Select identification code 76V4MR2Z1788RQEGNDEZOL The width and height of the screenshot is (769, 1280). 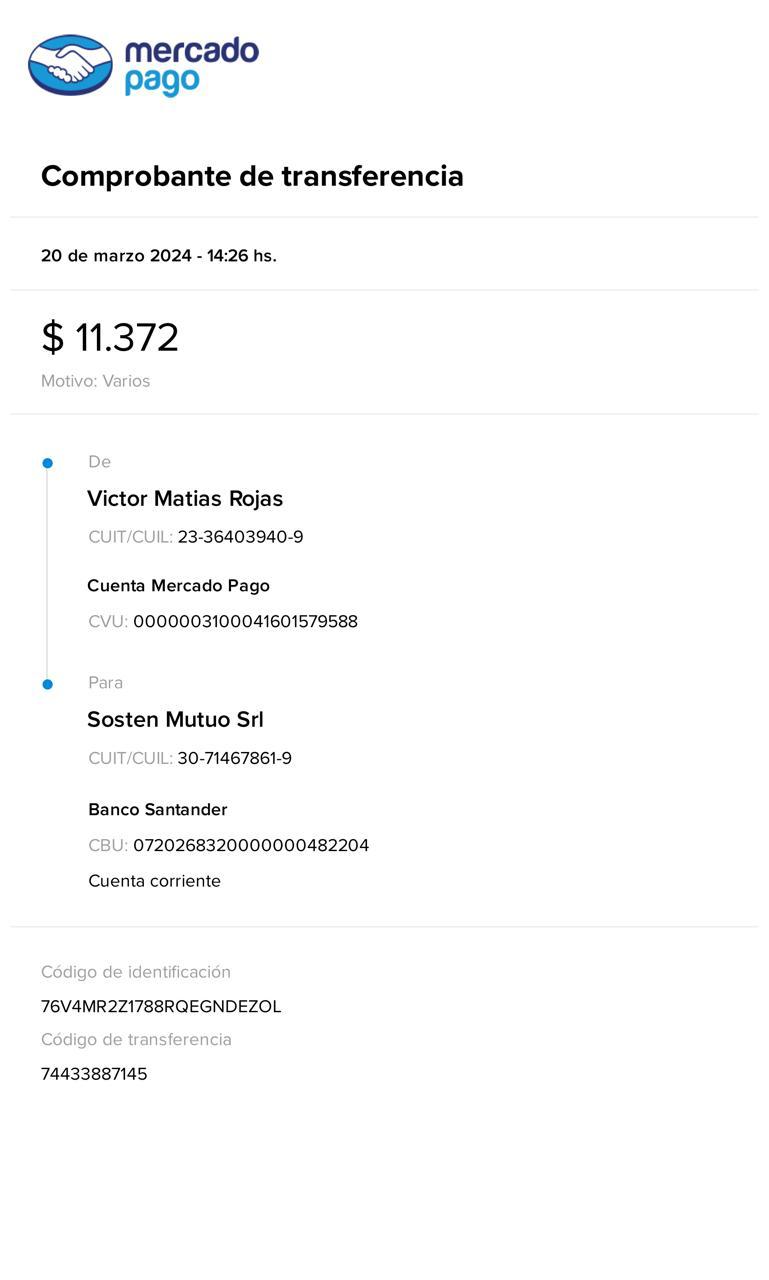click(x=161, y=1006)
